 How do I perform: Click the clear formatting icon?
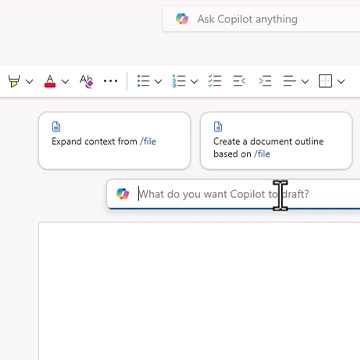click(x=86, y=81)
